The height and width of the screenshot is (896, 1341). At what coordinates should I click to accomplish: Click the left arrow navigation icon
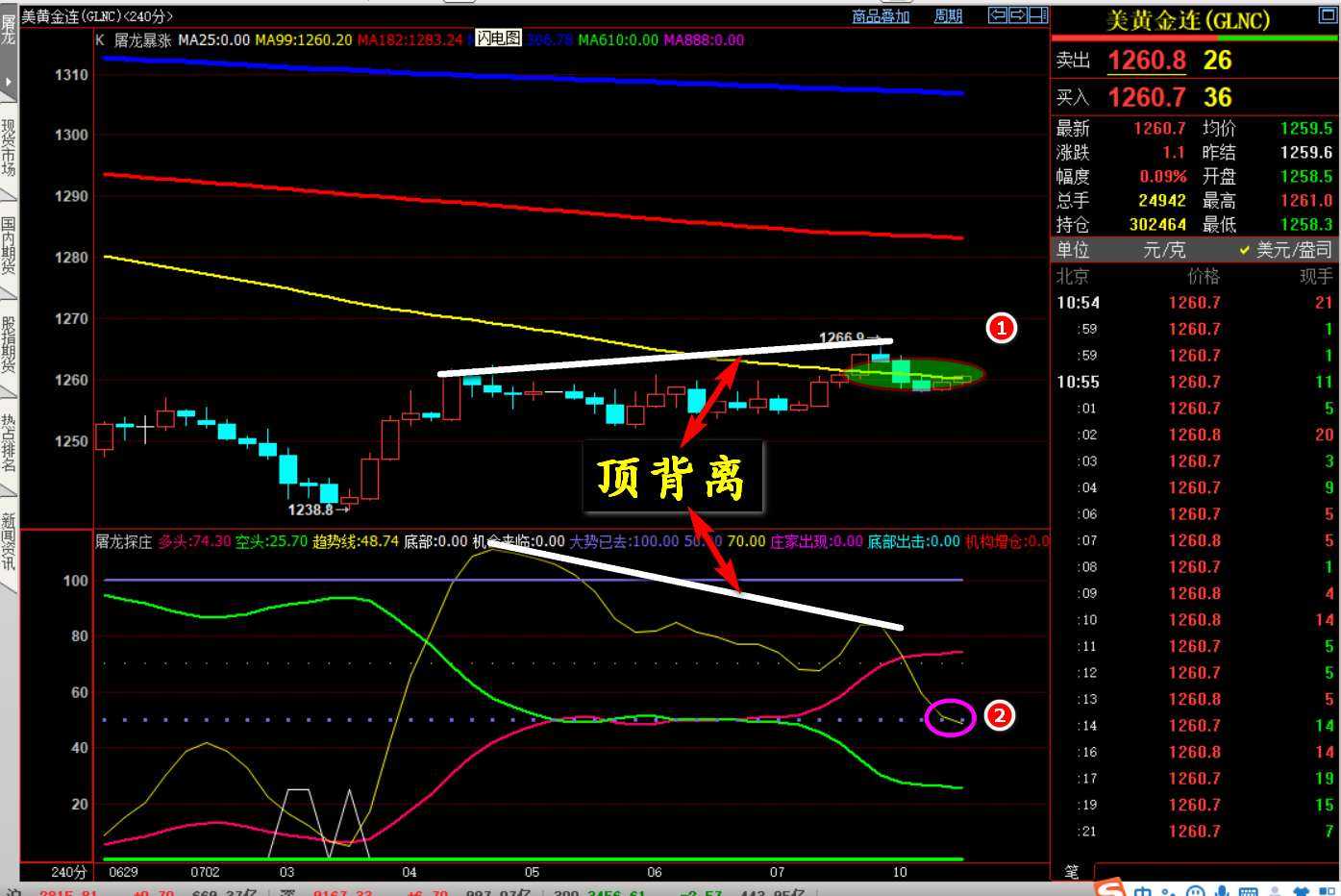click(x=998, y=15)
